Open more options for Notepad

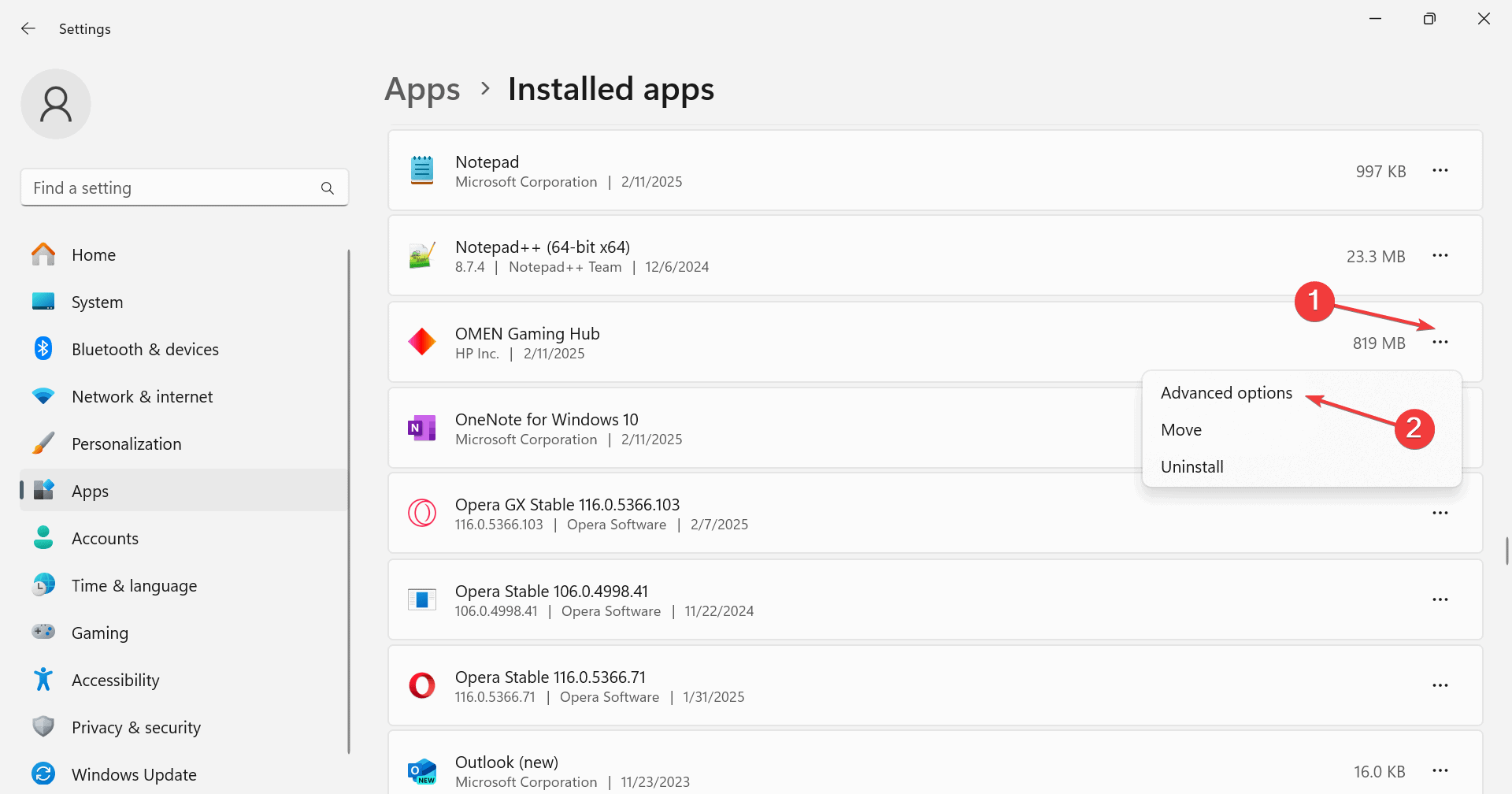pyautogui.click(x=1440, y=171)
